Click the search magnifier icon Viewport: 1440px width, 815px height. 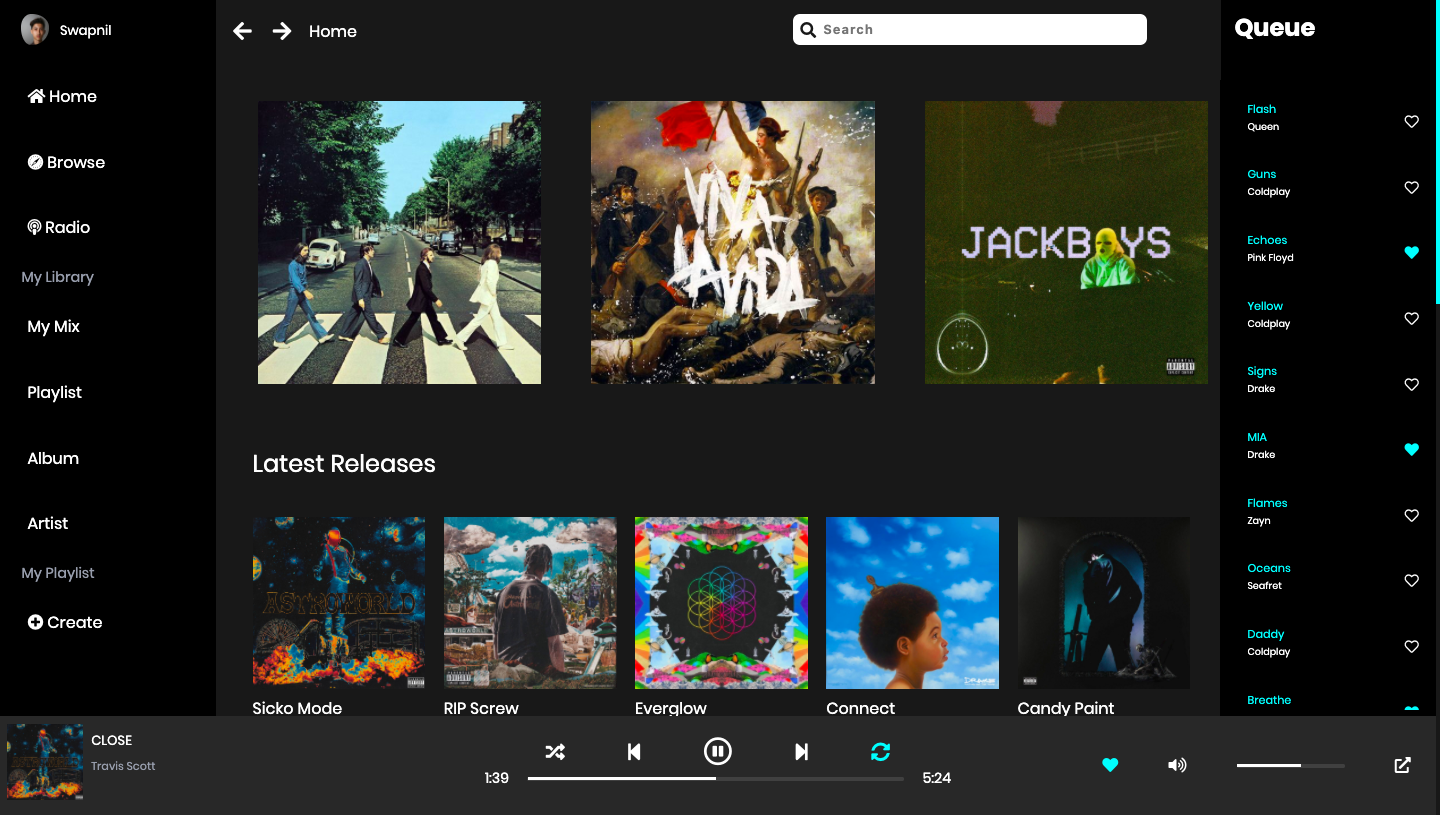coord(808,30)
